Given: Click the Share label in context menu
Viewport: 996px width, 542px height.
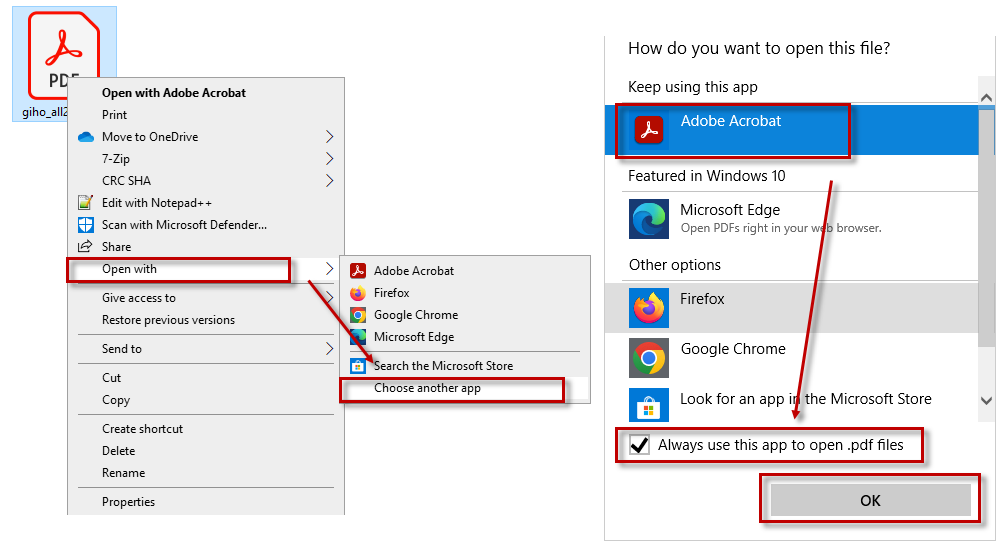Looking at the screenshot, I should (x=116, y=247).
